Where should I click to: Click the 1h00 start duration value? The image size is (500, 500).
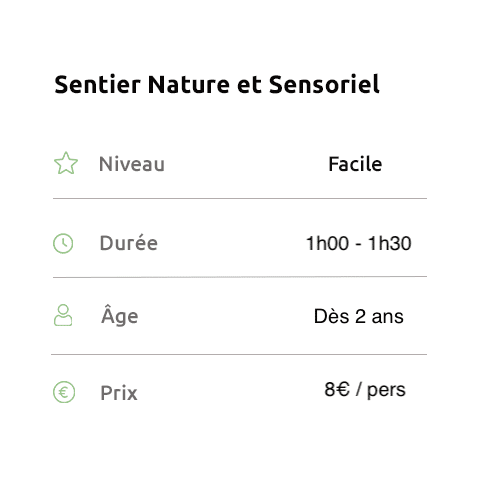click(327, 243)
